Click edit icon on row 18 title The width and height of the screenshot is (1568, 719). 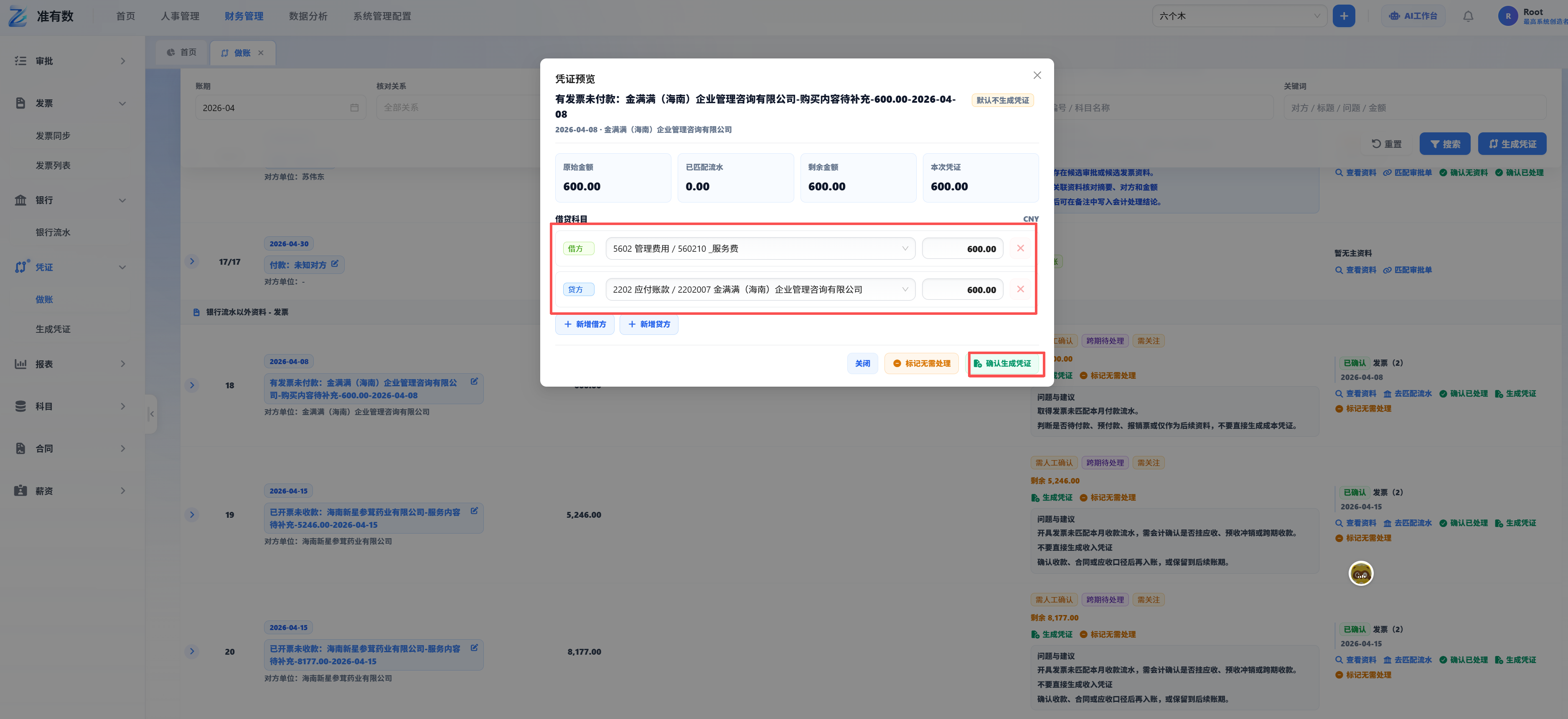point(474,381)
